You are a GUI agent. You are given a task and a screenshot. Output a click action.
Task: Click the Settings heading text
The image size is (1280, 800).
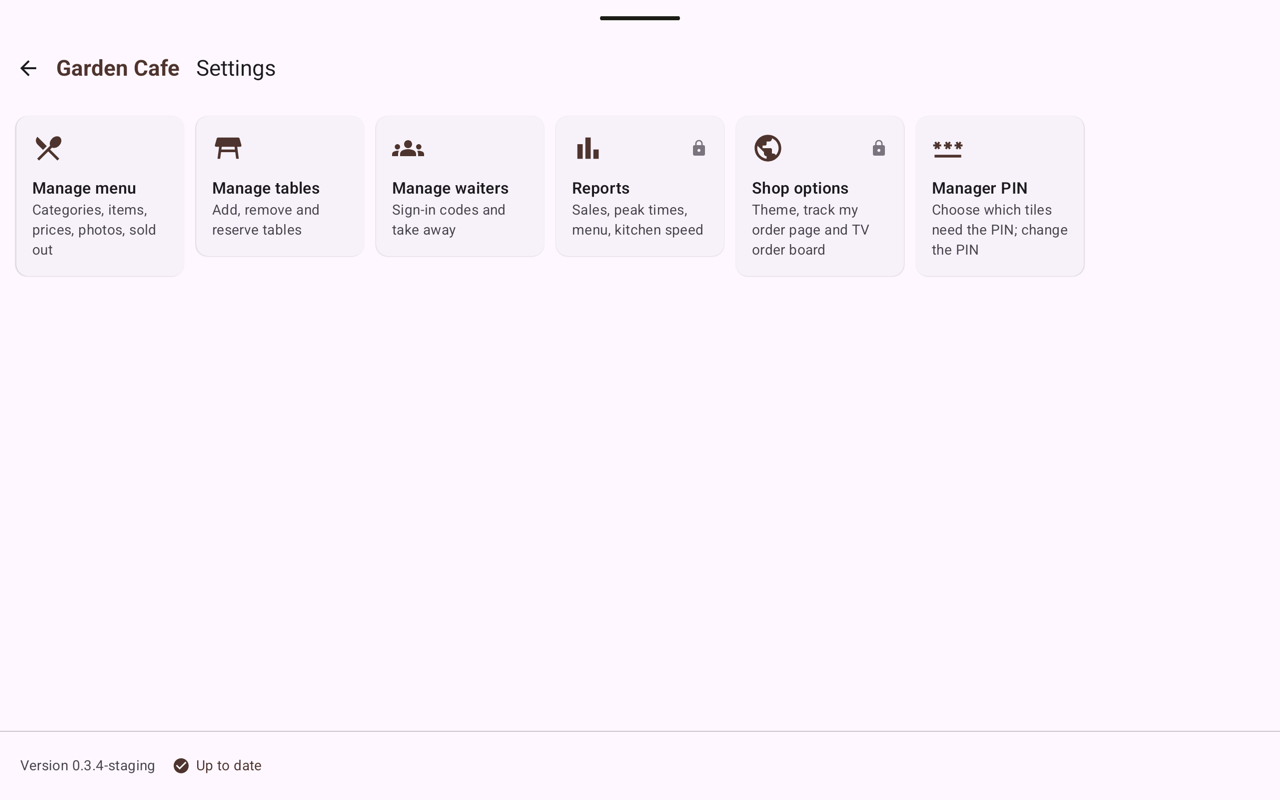click(236, 68)
